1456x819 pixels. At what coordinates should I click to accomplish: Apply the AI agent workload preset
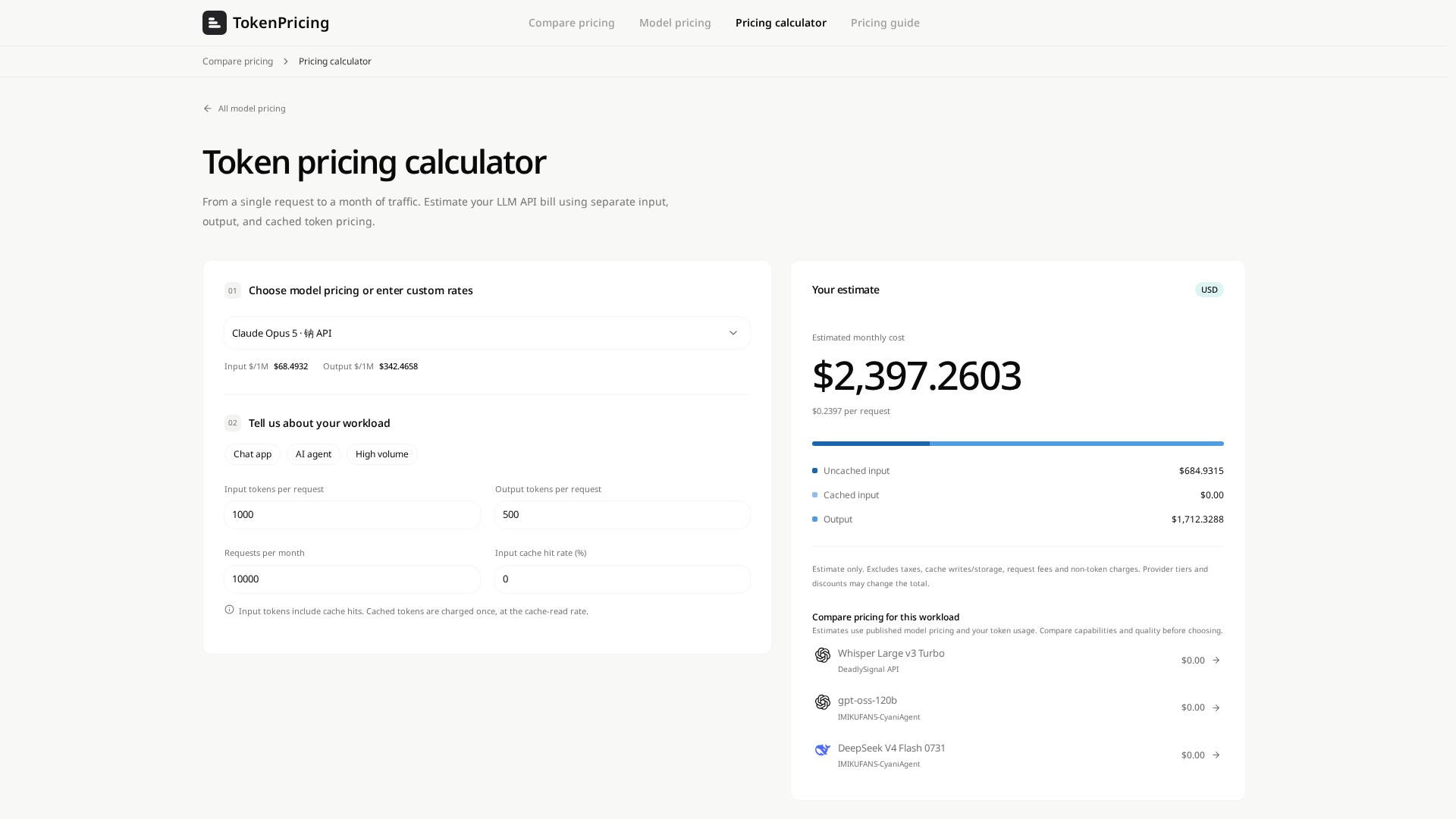(313, 454)
